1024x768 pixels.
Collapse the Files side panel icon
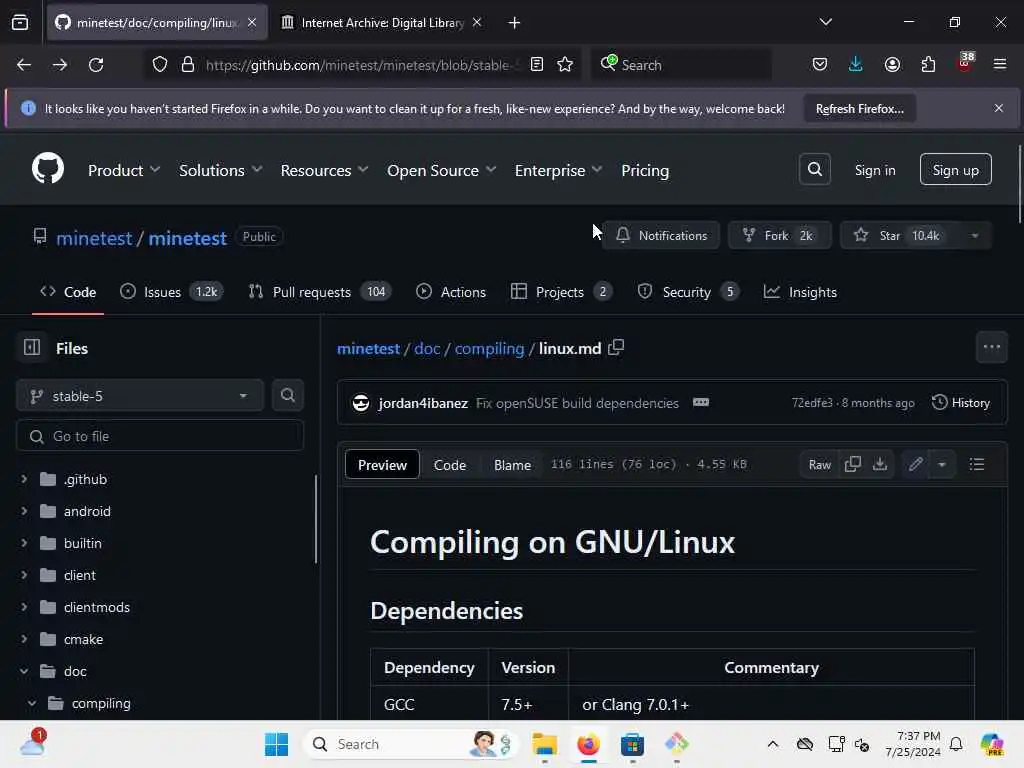(x=32, y=347)
